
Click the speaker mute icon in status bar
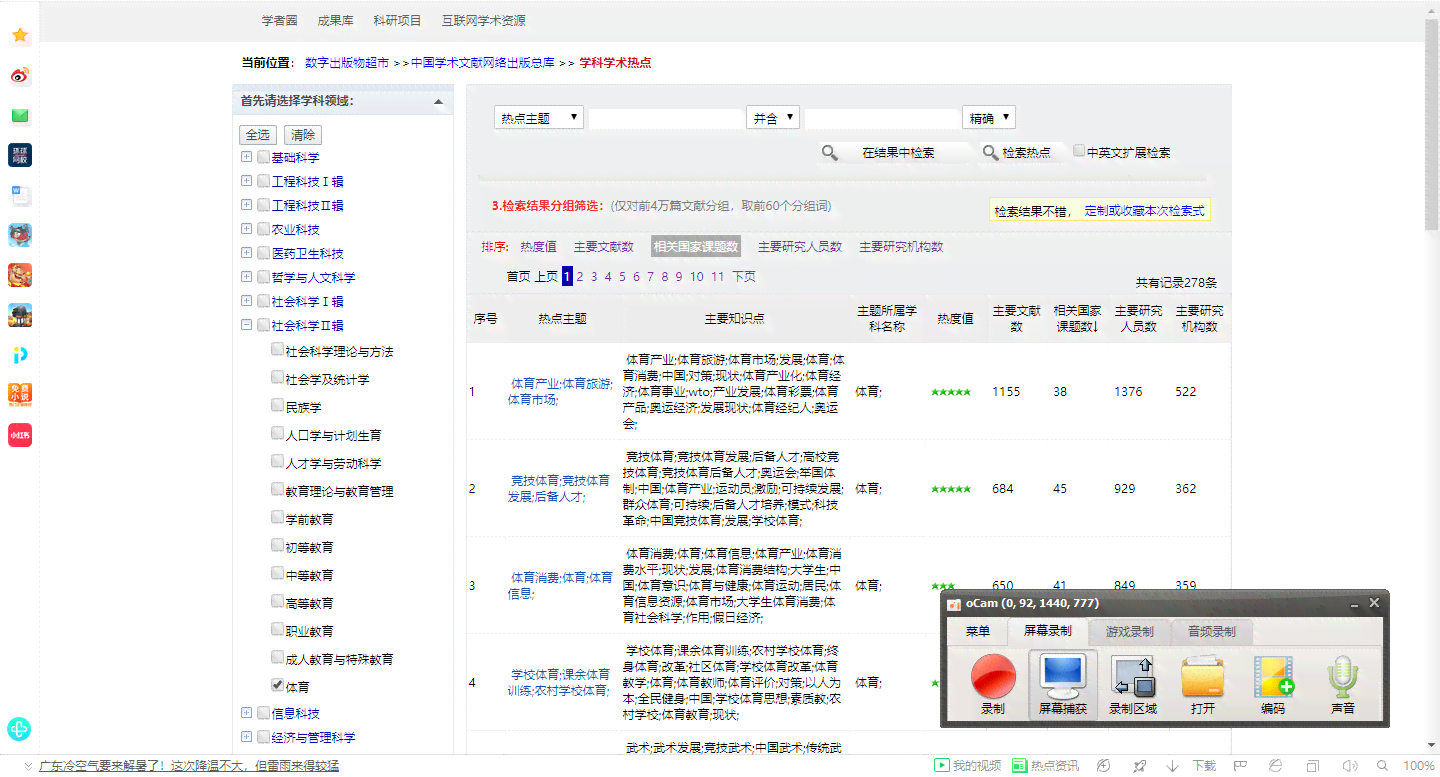tap(1350, 766)
